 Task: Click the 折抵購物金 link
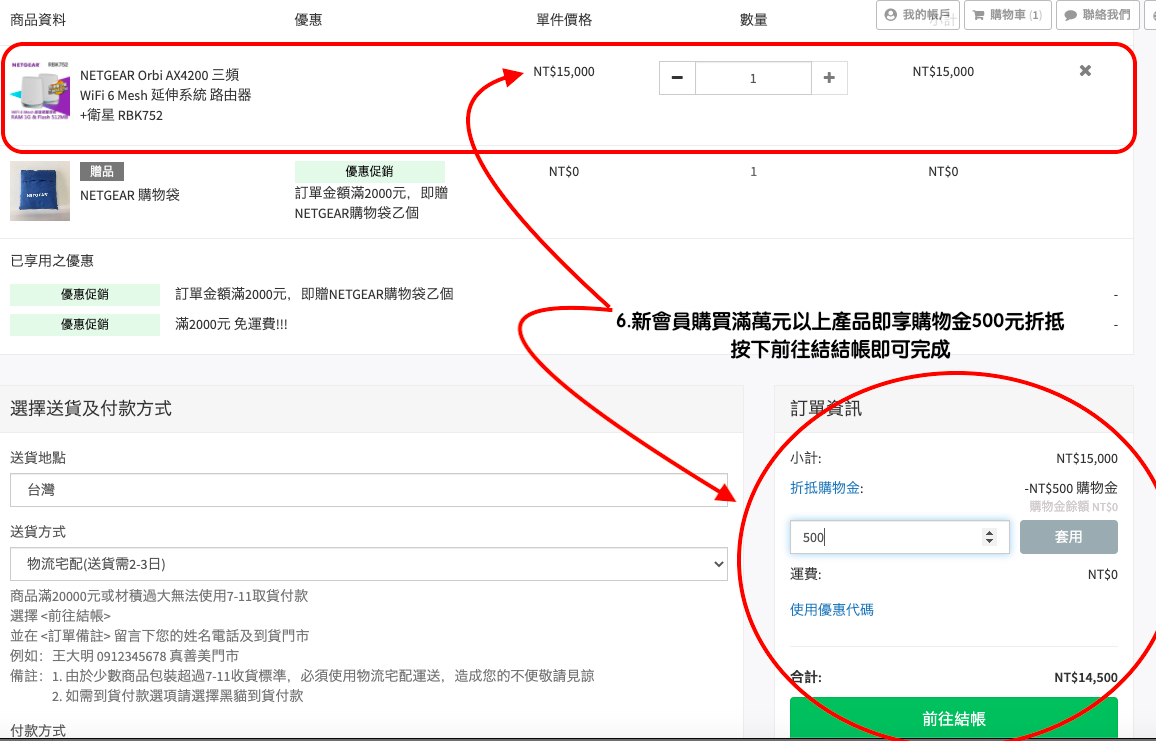(x=826, y=488)
